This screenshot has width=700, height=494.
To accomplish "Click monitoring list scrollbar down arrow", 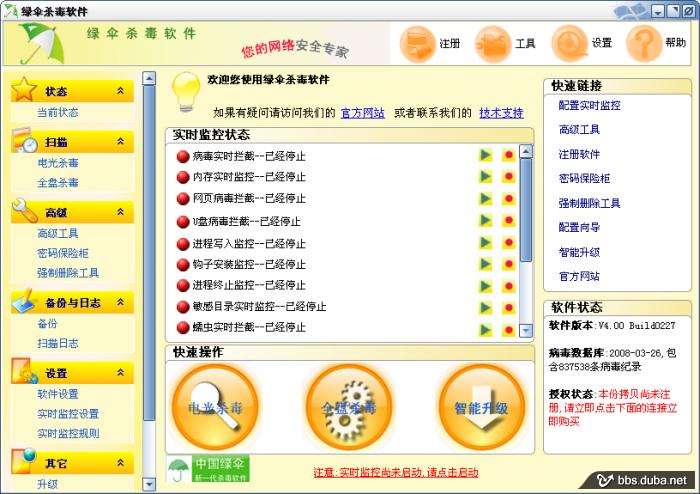I will 526,330.
